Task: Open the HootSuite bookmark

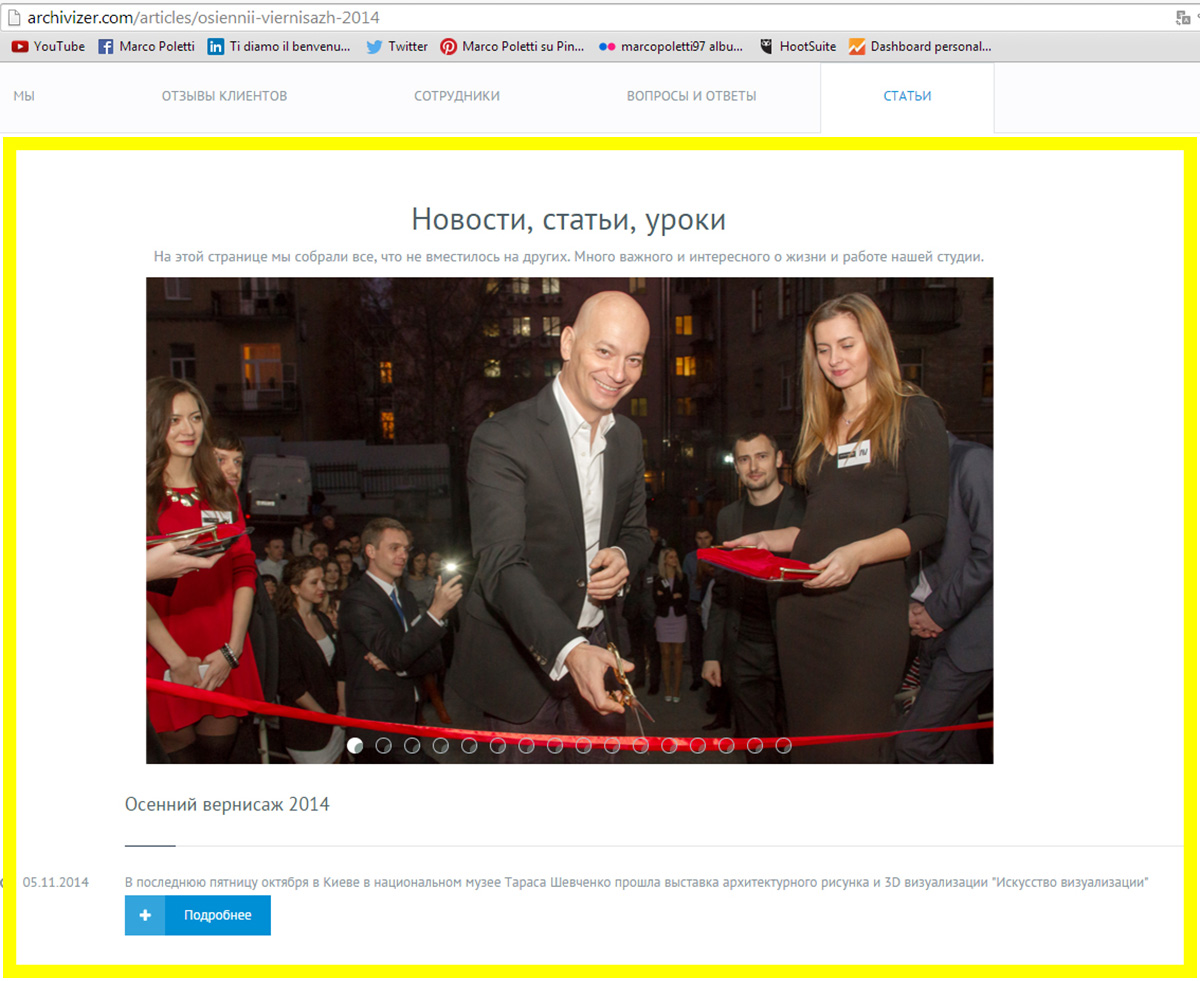Action: point(798,46)
